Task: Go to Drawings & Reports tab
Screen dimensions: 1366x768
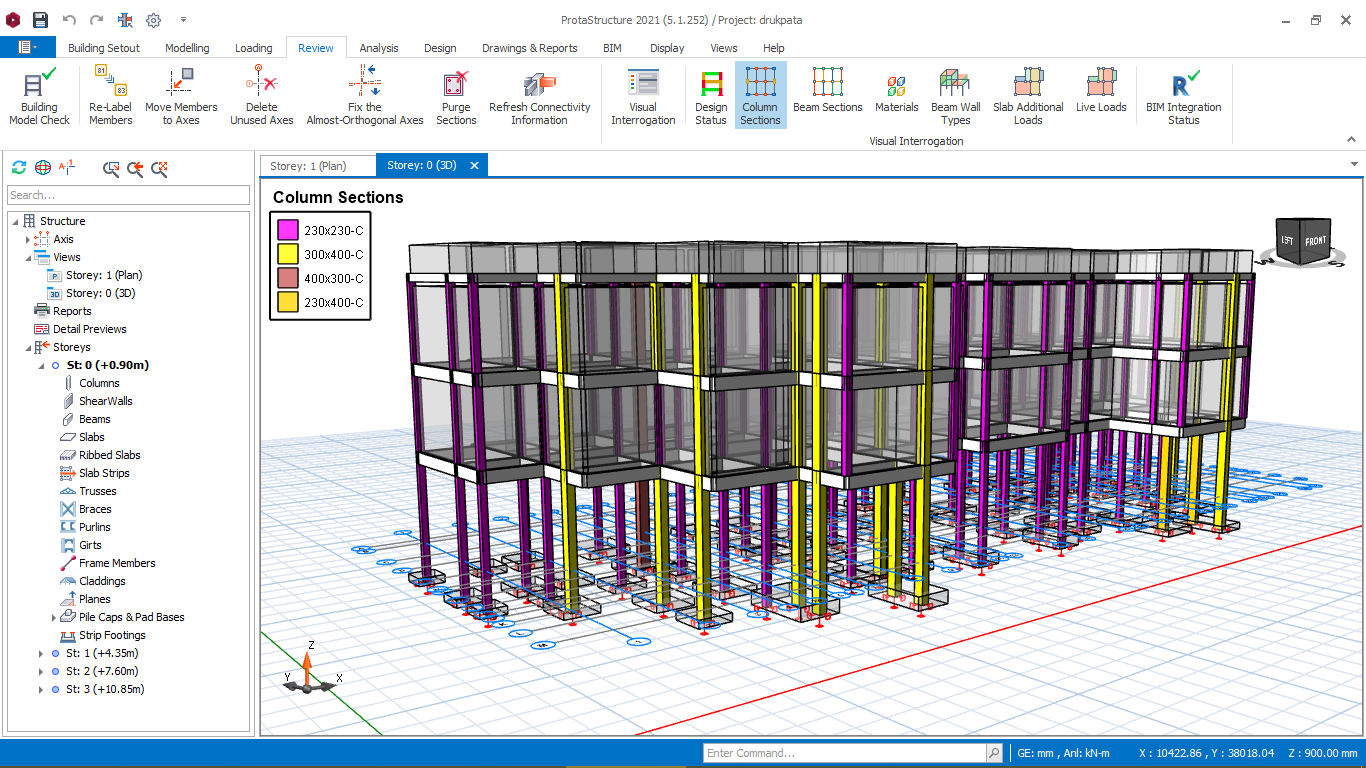Action: (x=530, y=48)
